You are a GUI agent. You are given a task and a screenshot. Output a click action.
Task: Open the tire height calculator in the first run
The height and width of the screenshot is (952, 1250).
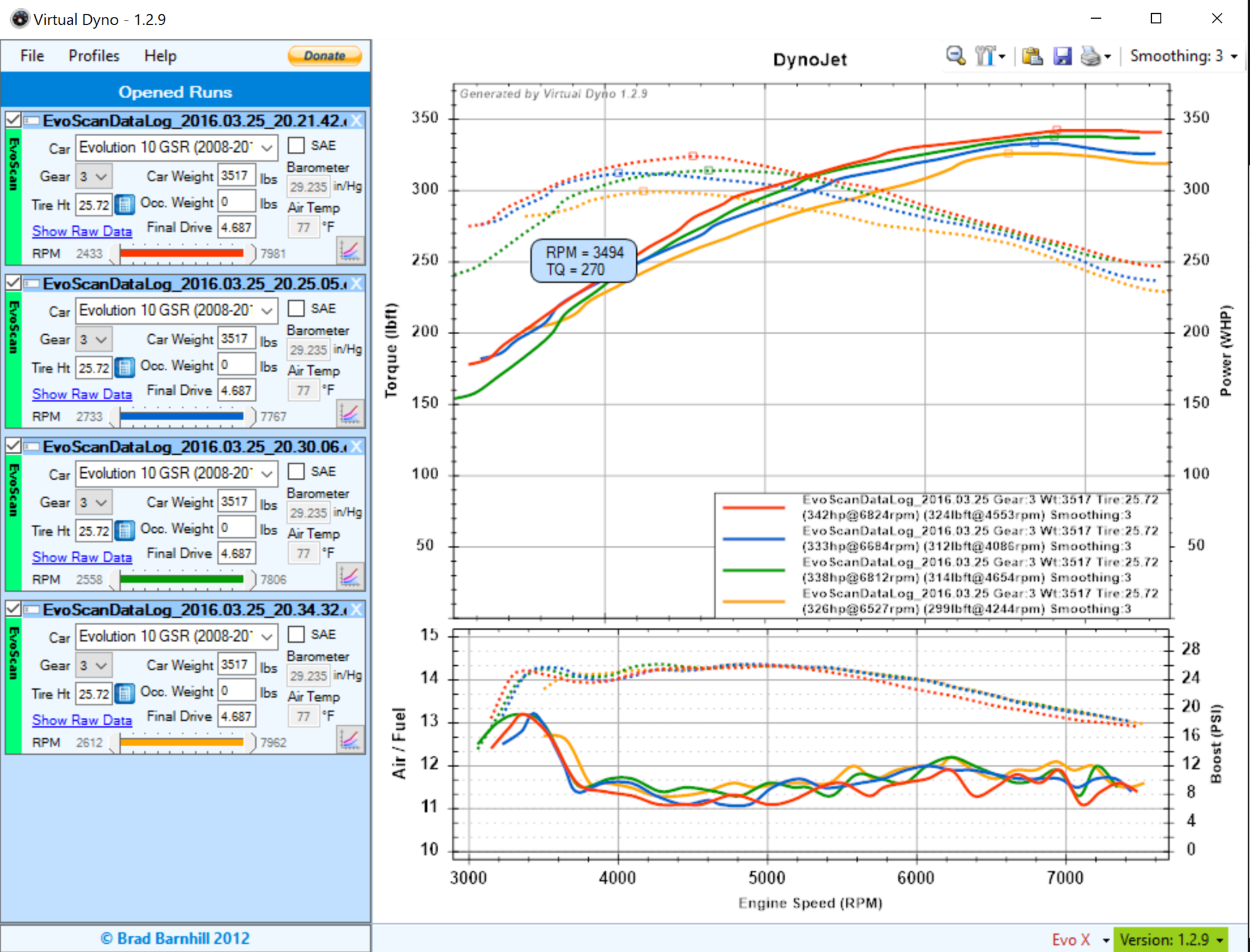point(125,205)
